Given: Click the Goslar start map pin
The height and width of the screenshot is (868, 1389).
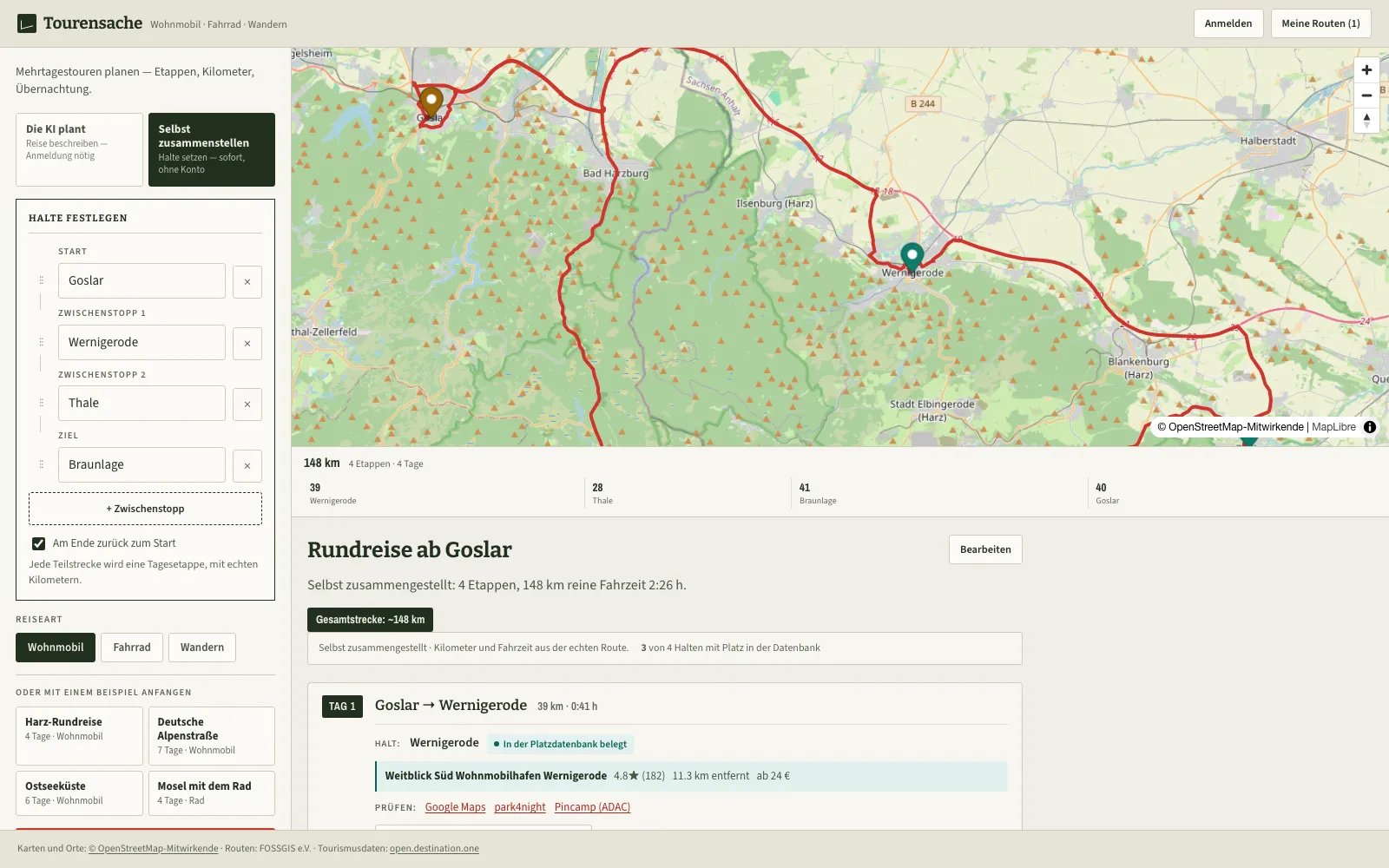Looking at the screenshot, I should [431, 102].
